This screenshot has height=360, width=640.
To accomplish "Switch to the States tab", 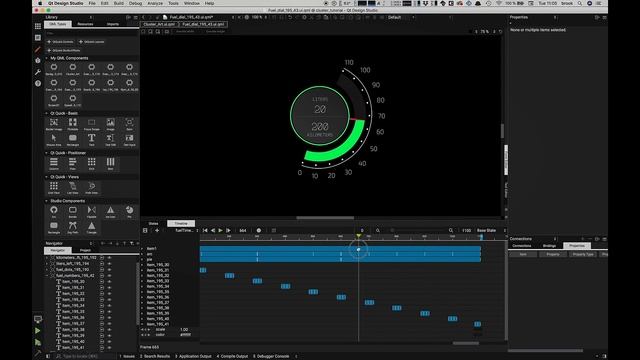I will click(153, 223).
